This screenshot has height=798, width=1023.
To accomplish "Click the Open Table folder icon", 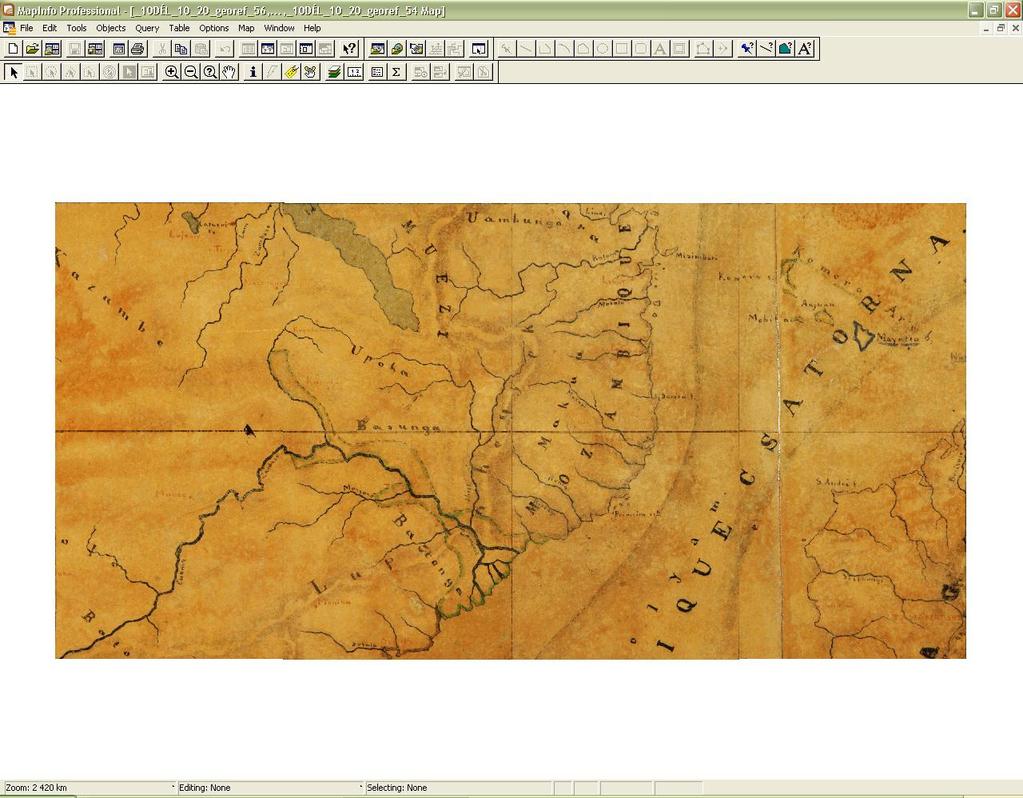I will (33, 49).
